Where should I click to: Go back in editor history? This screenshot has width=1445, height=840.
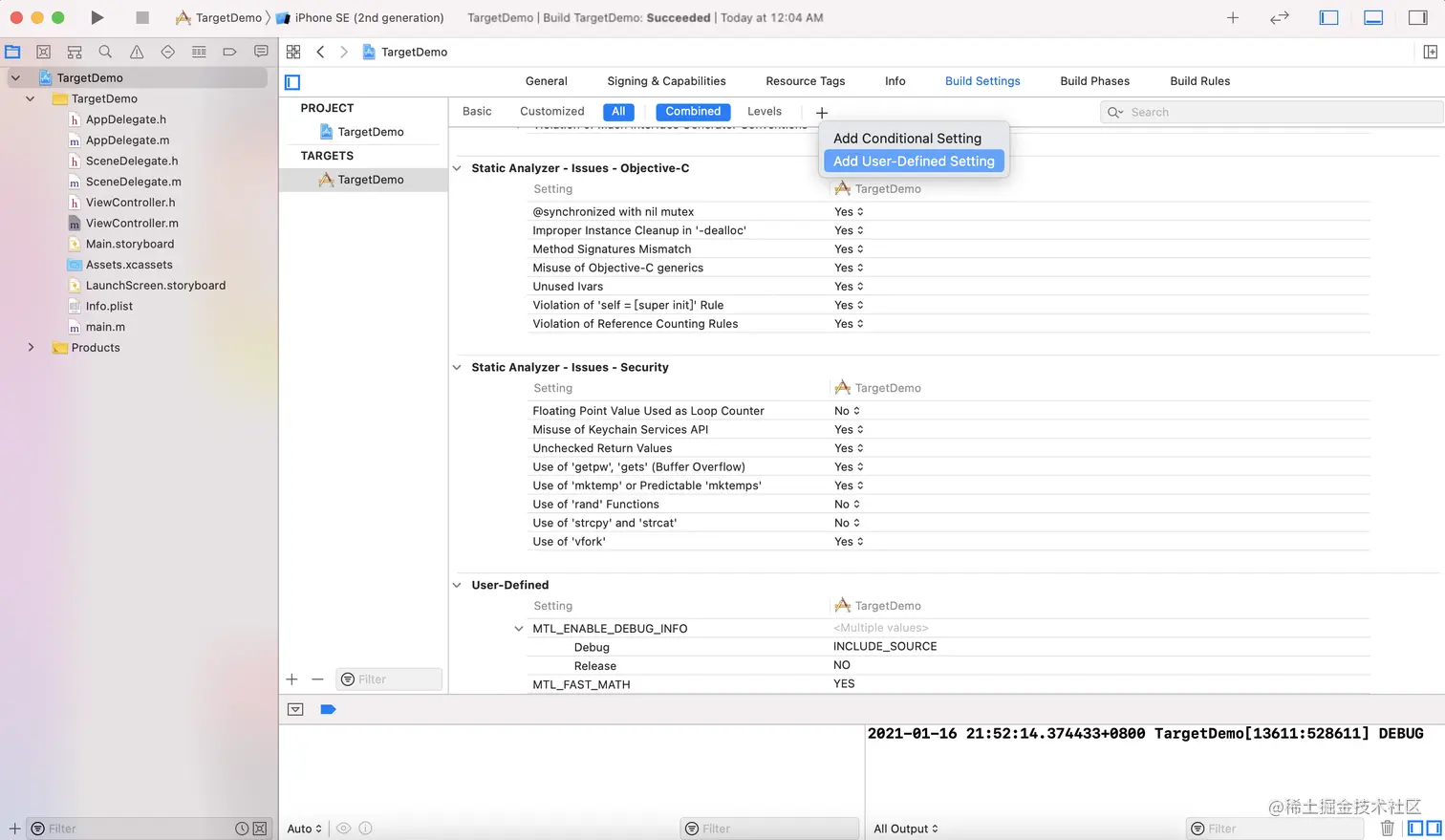[320, 52]
